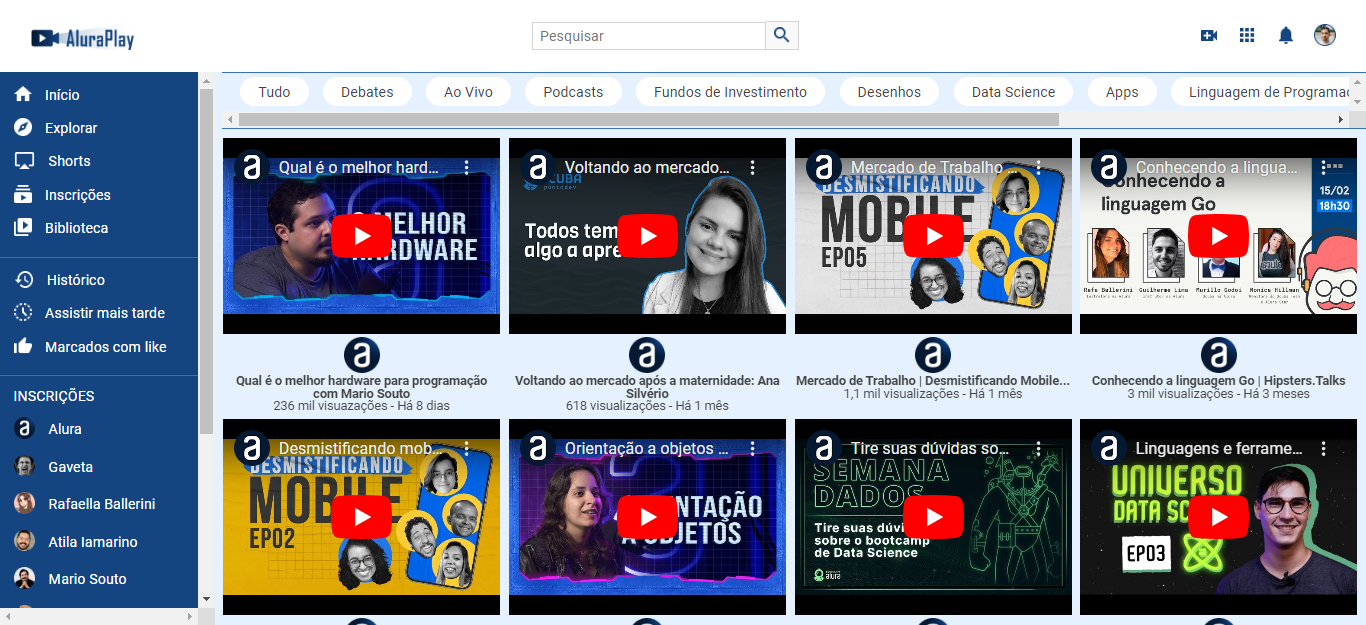Open three-dot menu on hardware video
This screenshot has height=625, width=1366.
(466, 167)
